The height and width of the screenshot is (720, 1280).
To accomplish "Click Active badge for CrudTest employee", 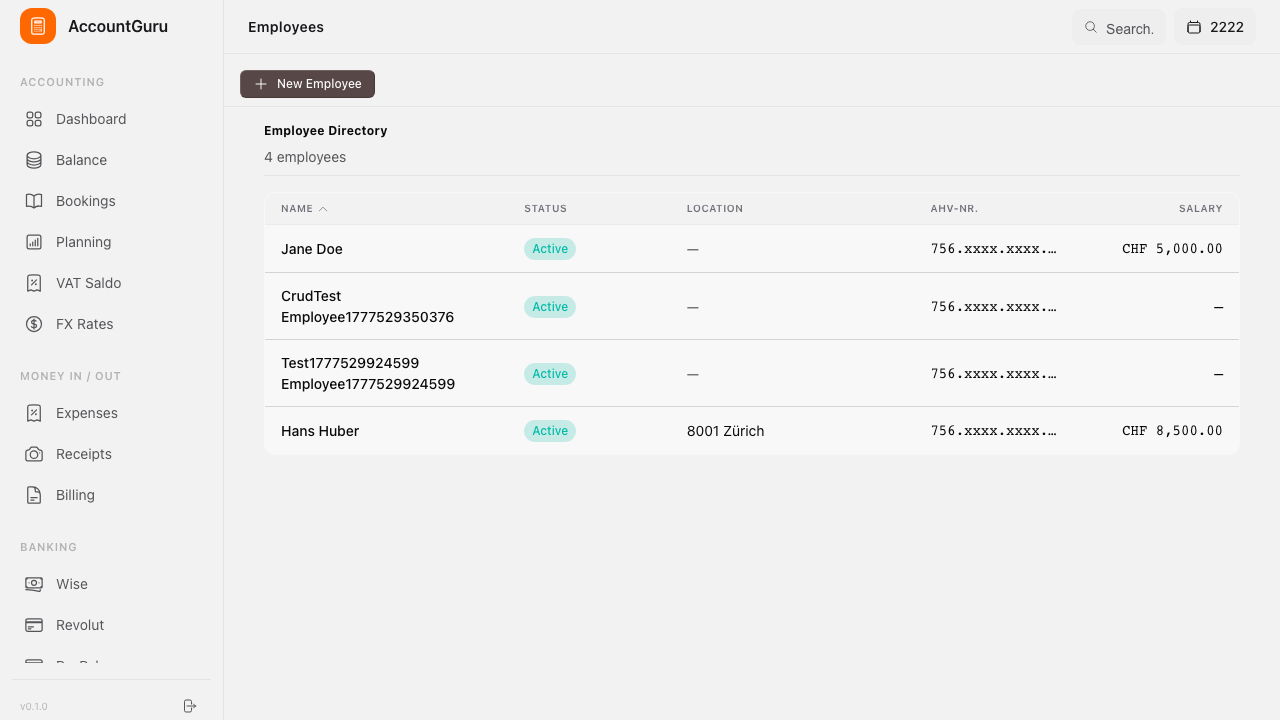I will 550,307.
